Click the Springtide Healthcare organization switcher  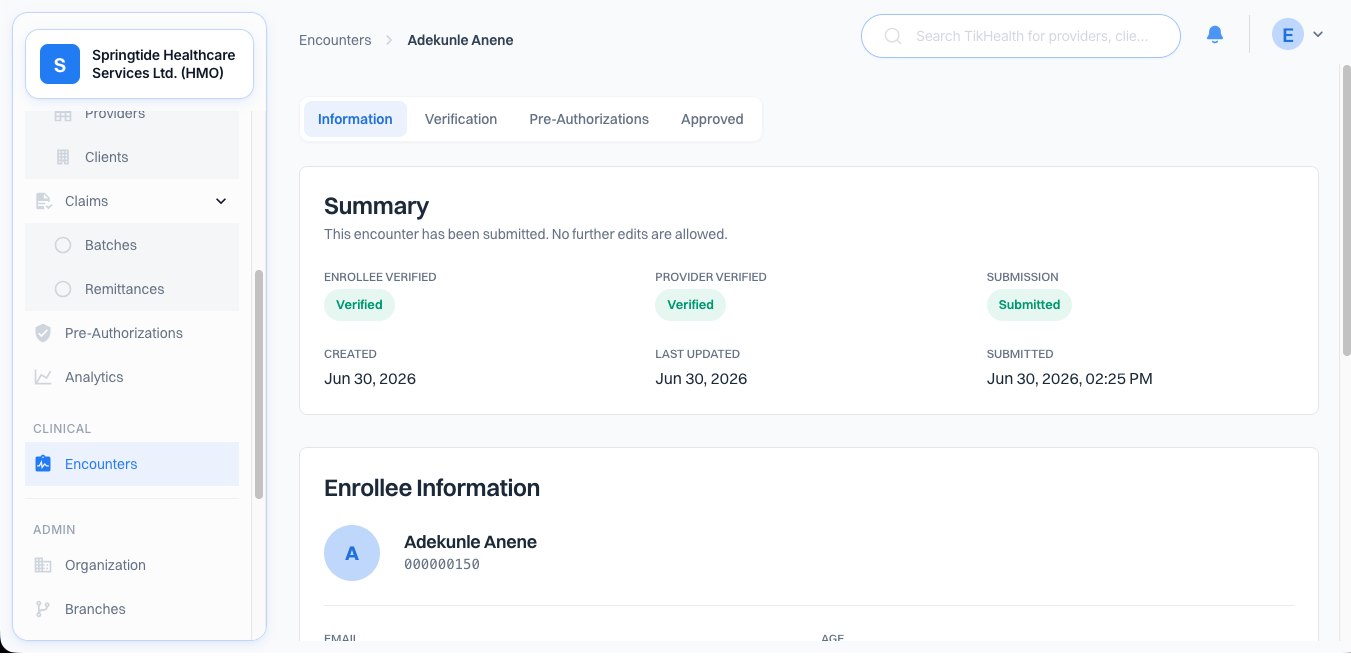coord(139,64)
